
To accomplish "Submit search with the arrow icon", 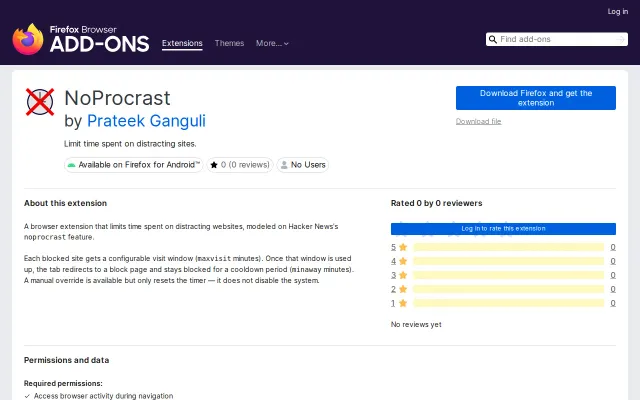I will coord(620,39).
